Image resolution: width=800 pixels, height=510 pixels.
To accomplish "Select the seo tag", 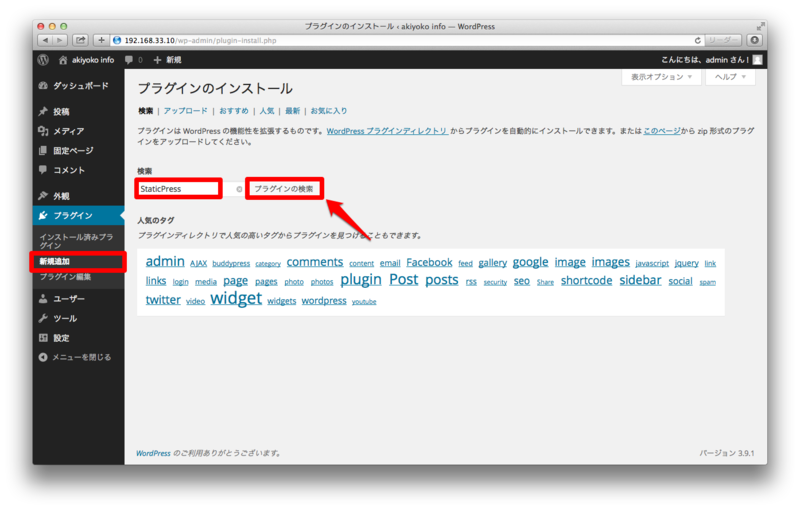I will 521,281.
